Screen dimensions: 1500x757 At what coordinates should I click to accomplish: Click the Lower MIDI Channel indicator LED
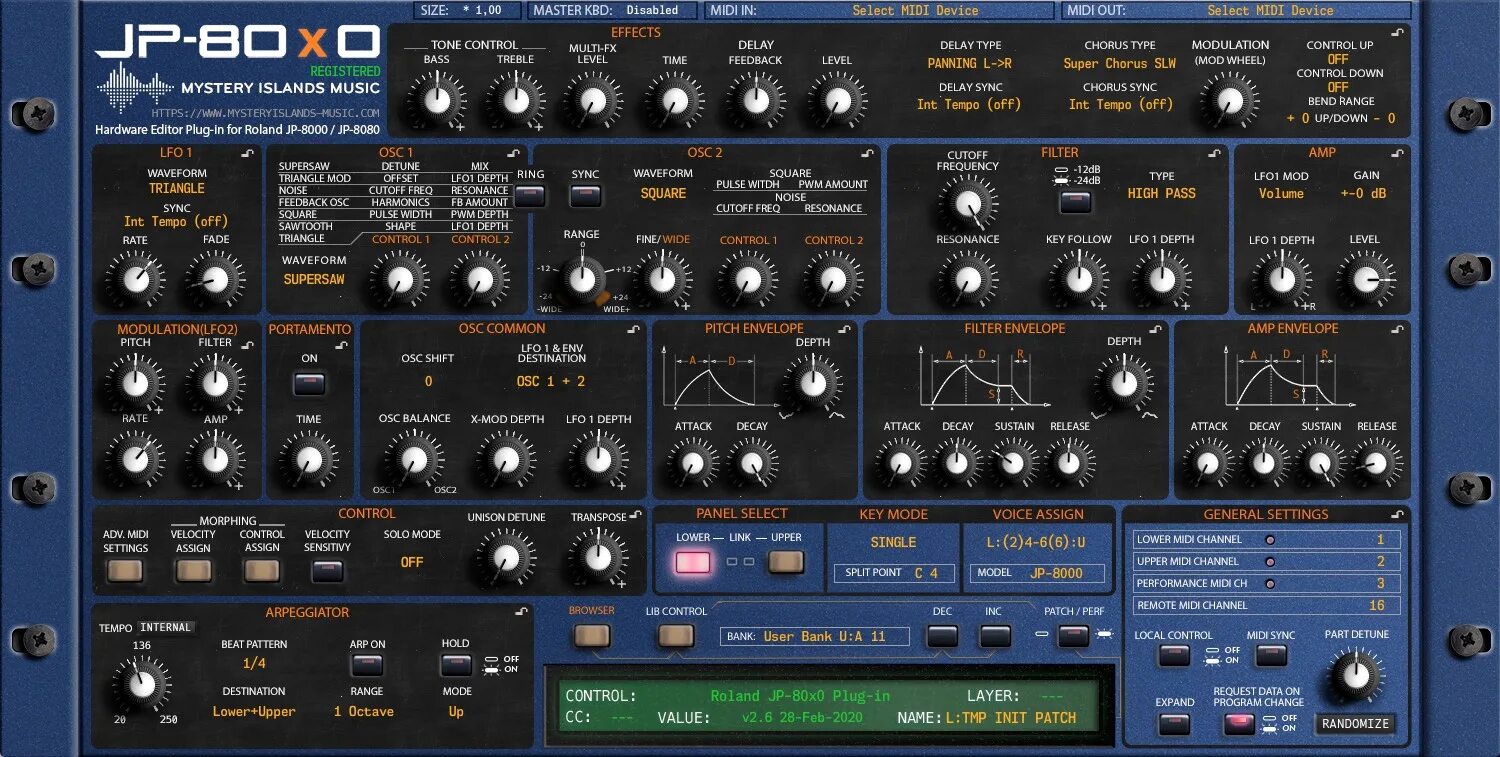[1271, 540]
